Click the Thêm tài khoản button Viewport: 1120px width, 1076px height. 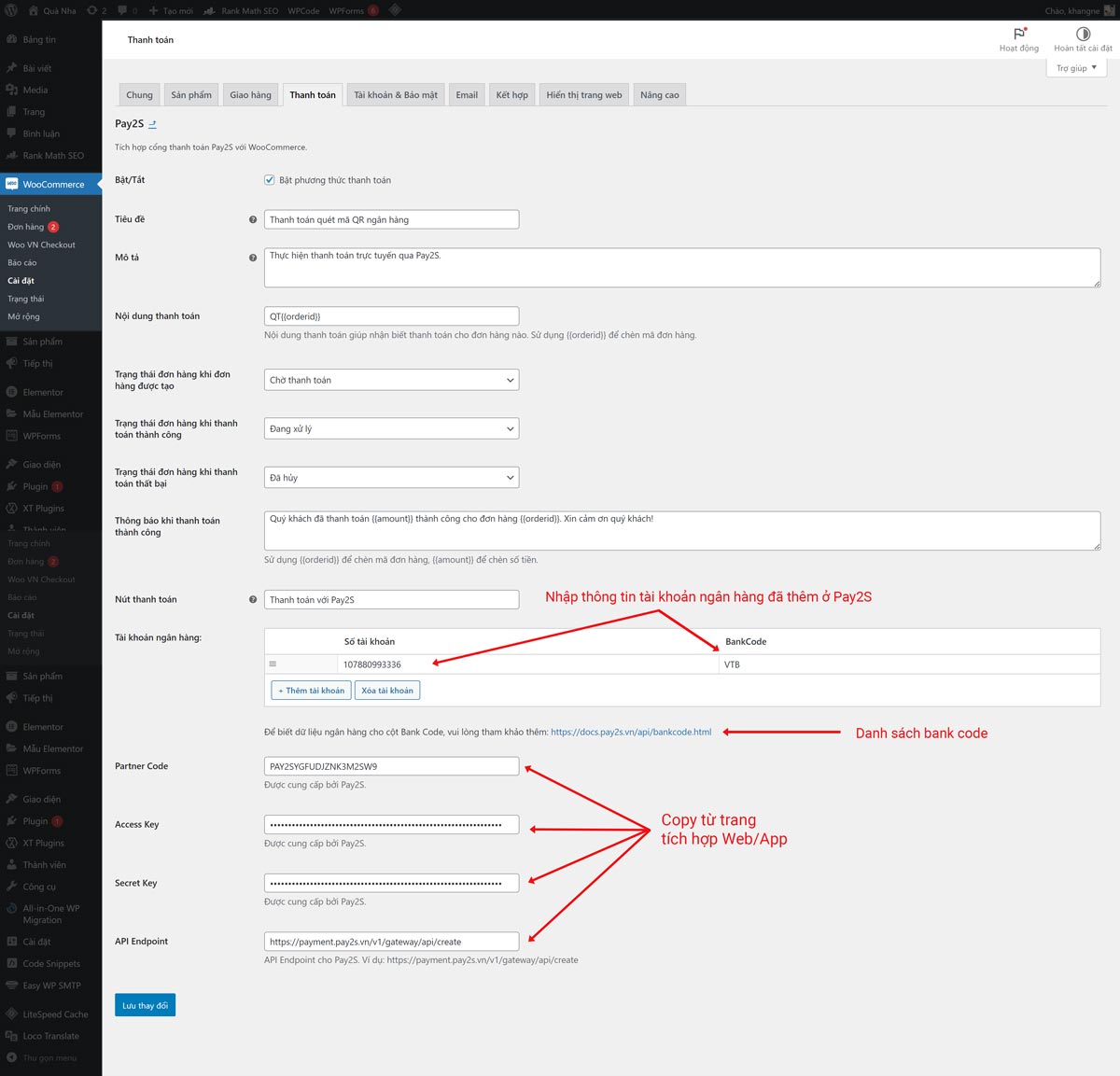coord(312,691)
